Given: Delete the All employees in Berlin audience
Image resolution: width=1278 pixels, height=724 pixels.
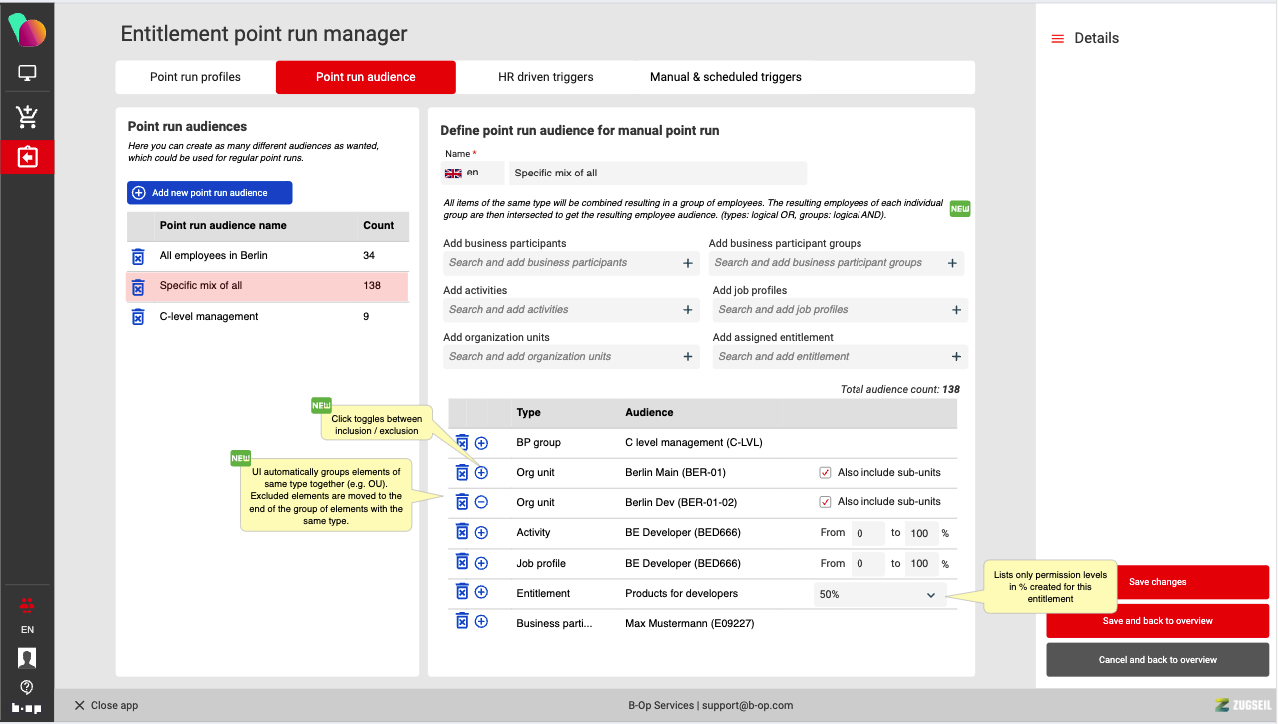Looking at the screenshot, I should pos(138,256).
